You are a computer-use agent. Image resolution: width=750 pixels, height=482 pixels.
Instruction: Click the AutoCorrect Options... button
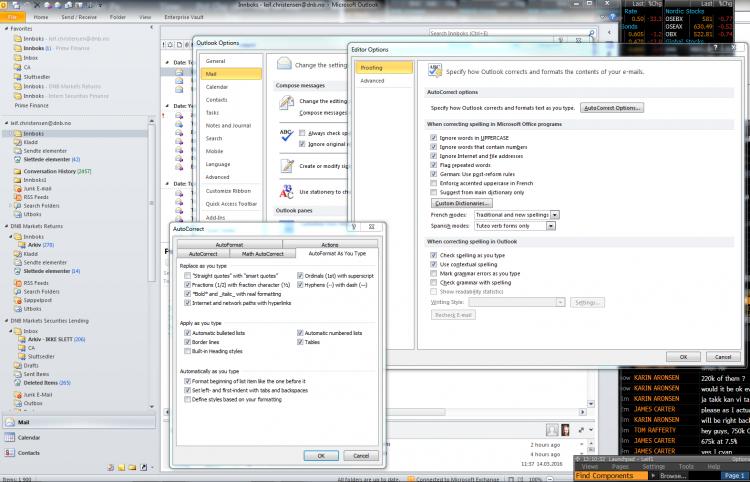(x=612, y=107)
